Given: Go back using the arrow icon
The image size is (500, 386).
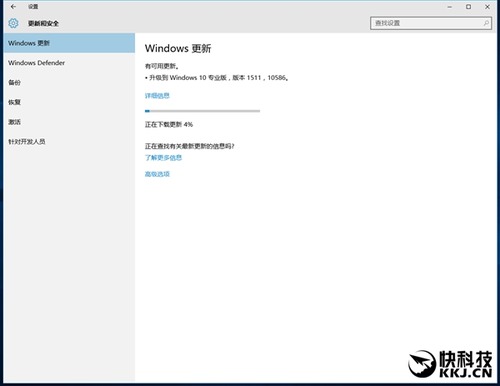Looking at the screenshot, I should (x=13, y=7).
